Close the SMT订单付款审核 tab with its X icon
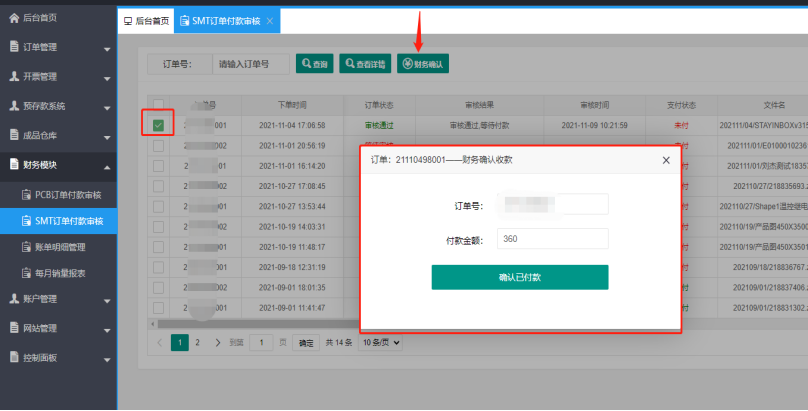The height and width of the screenshot is (411, 808). (270, 21)
